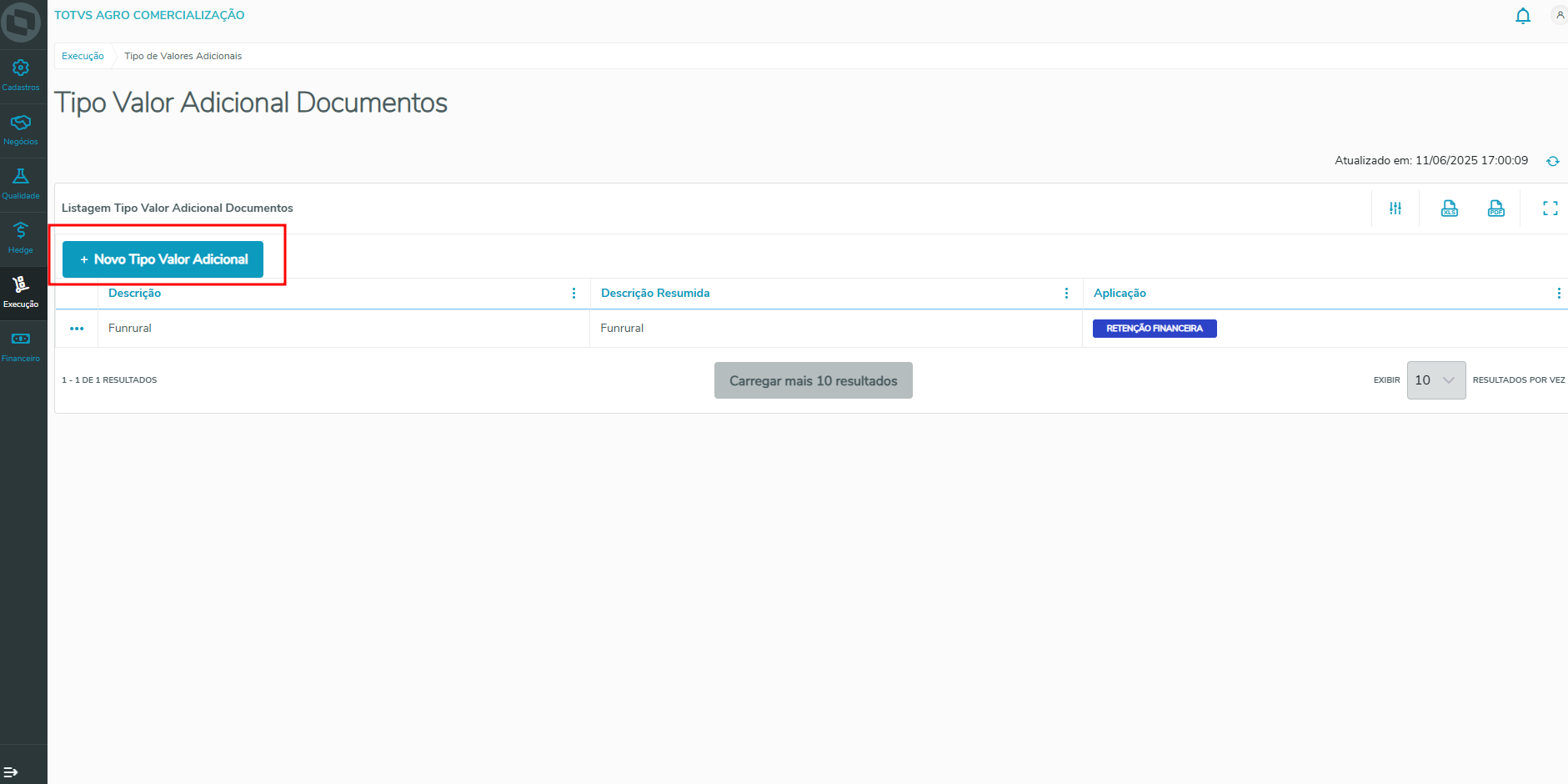Open the Negócios sidebar menu

click(21, 129)
